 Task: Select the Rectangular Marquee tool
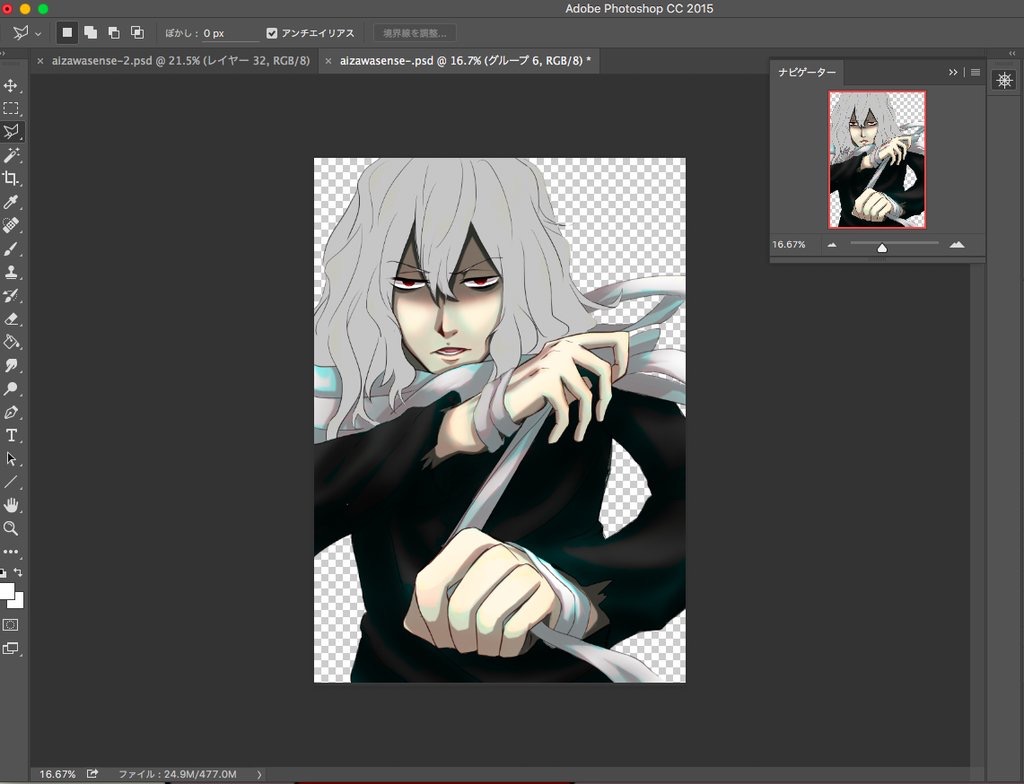[x=11, y=109]
